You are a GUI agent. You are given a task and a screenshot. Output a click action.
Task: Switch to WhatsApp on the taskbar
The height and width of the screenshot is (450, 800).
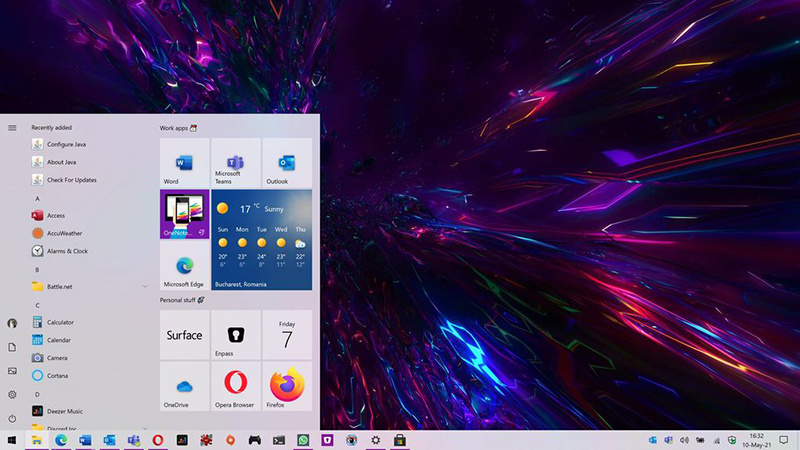[303, 440]
